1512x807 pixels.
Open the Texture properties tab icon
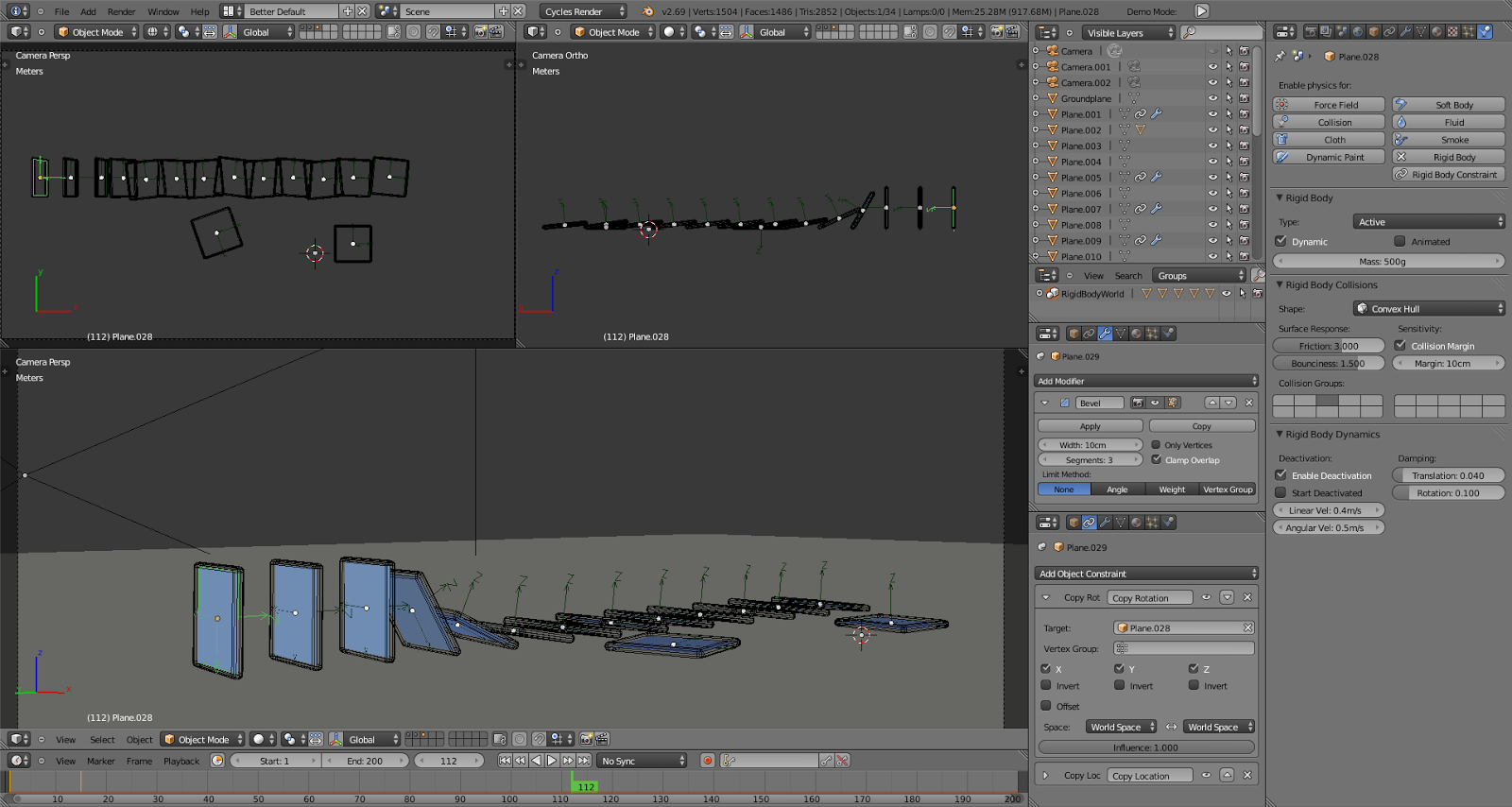pyautogui.click(x=1452, y=31)
